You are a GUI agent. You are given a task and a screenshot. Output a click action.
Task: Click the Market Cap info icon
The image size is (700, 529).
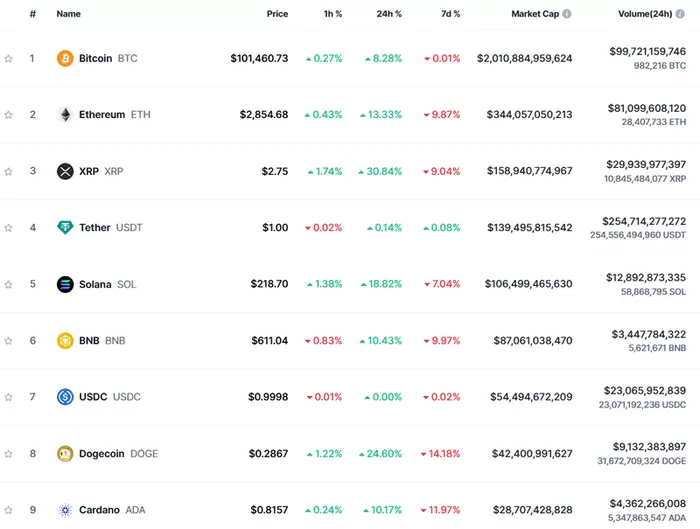(567, 14)
